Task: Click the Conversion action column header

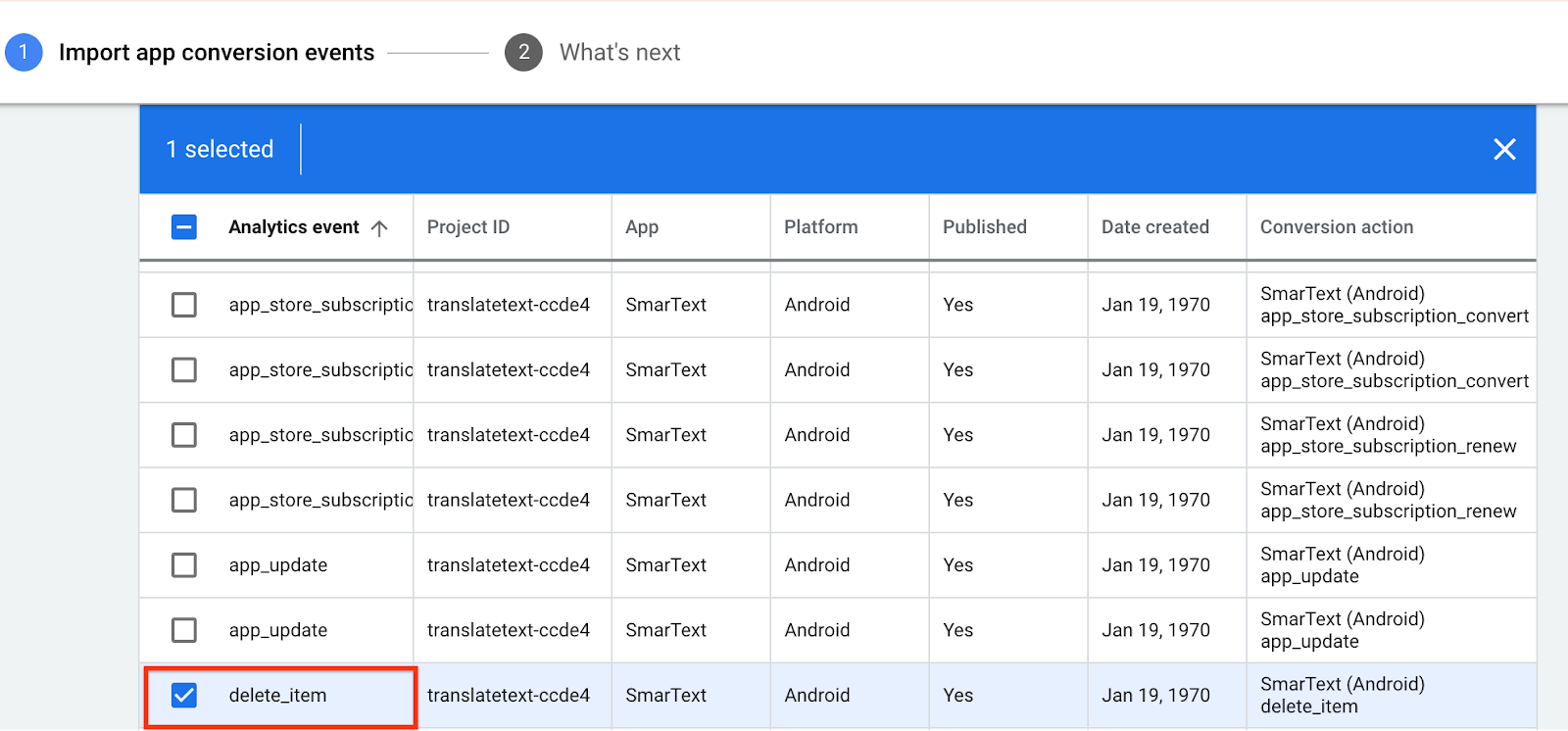Action: (1336, 227)
